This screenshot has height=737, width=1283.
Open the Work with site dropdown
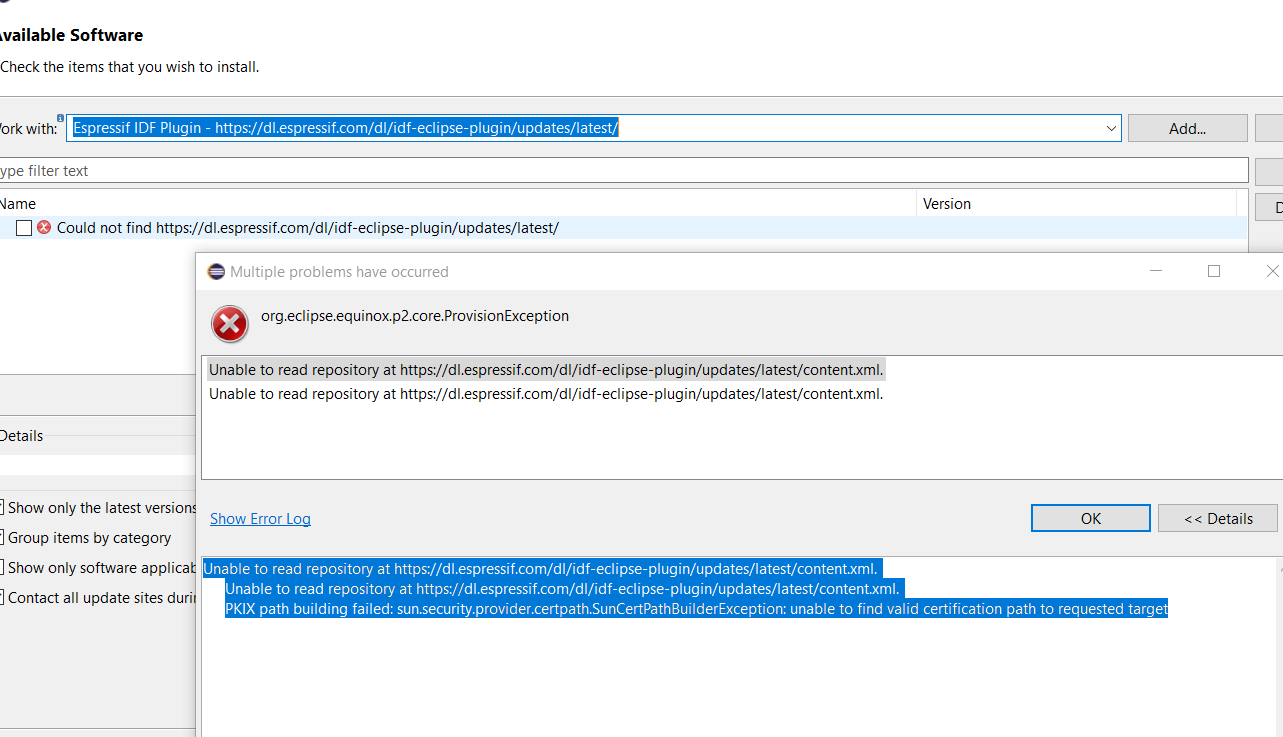(x=1110, y=128)
